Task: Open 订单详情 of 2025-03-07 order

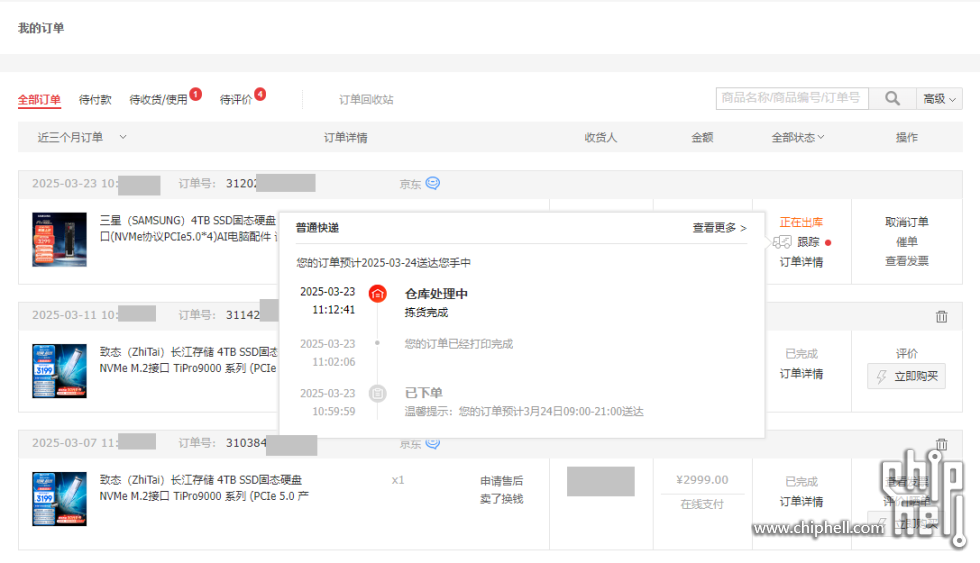Action: pyautogui.click(x=801, y=501)
